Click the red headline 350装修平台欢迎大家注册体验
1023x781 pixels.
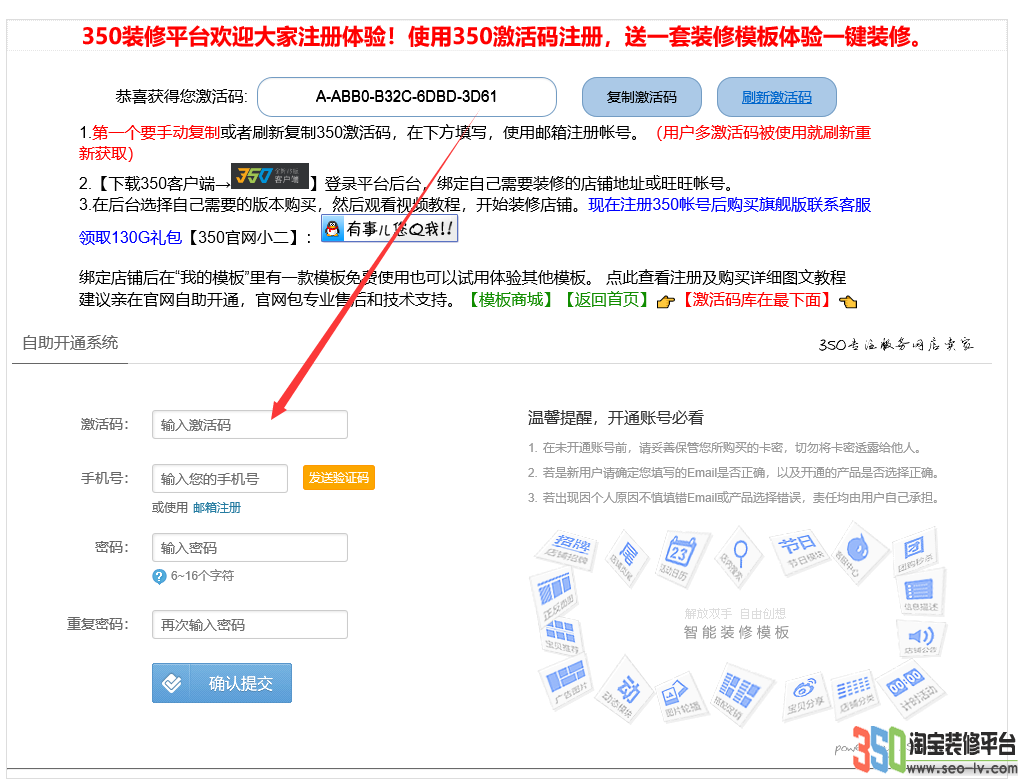click(x=235, y=37)
